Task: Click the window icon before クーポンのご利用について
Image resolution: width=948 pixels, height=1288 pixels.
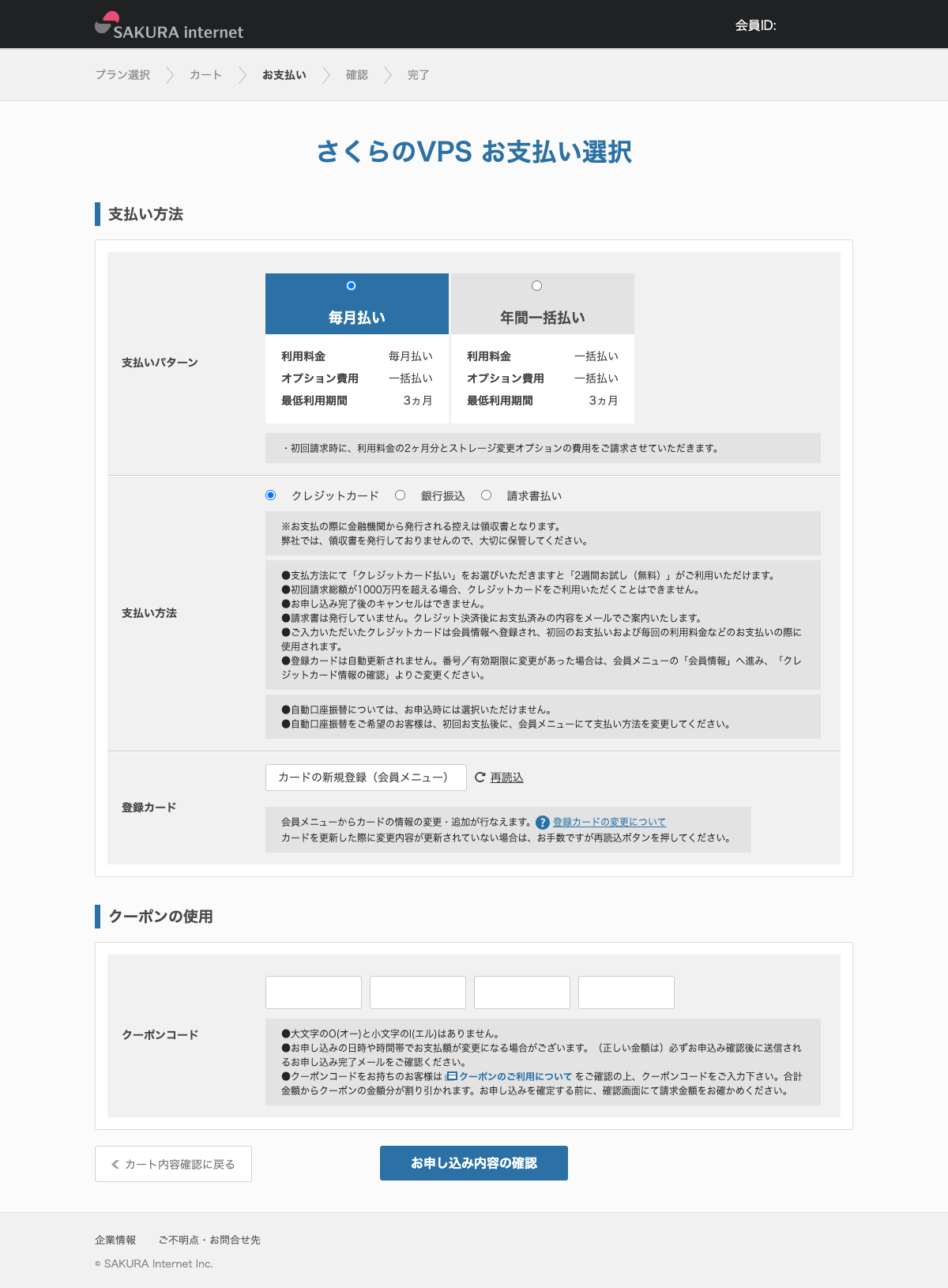Action: click(452, 1076)
